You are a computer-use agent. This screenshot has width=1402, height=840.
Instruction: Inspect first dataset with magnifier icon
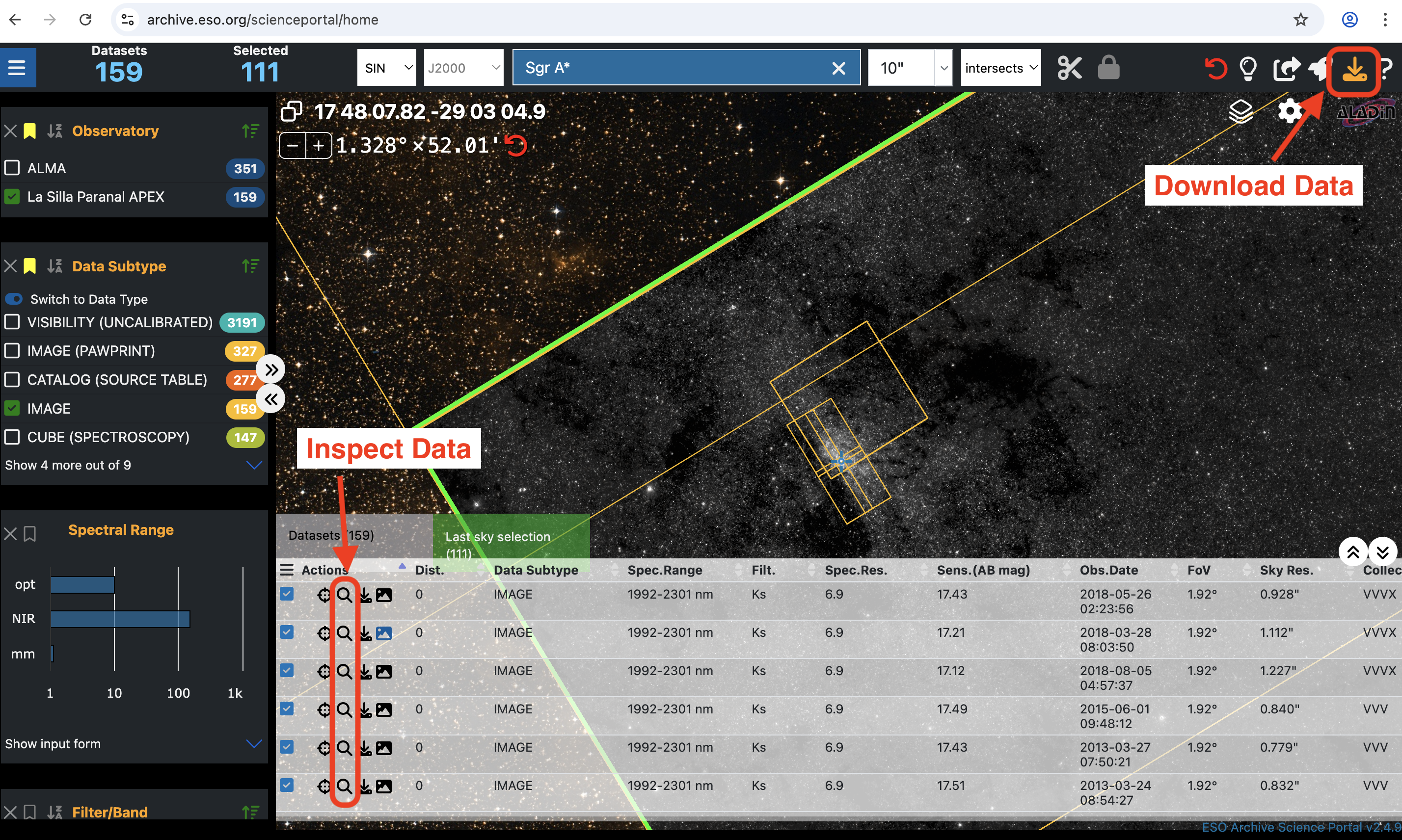(x=344, y=595)
